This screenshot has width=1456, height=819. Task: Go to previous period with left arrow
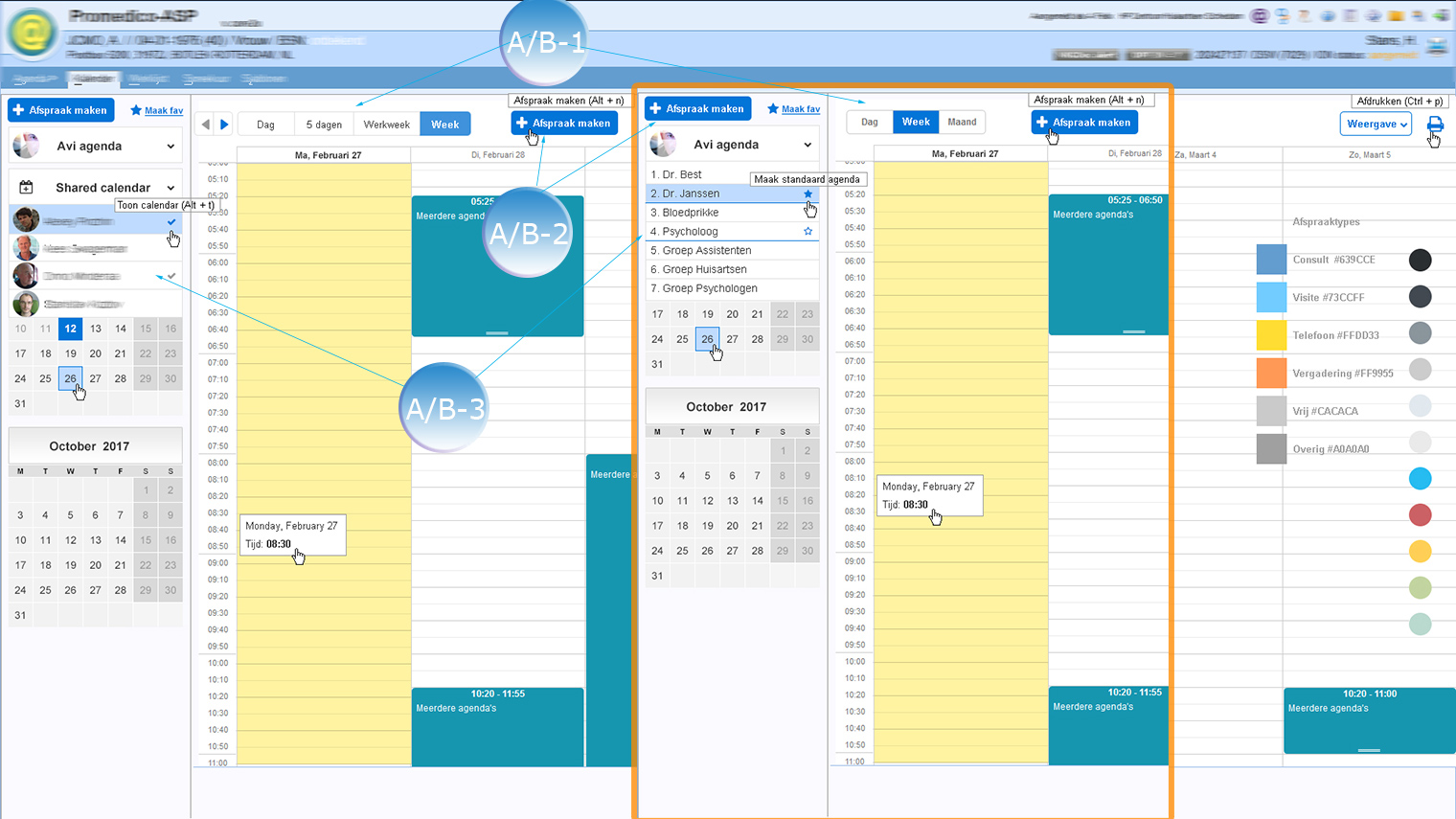tap(206, 125)
